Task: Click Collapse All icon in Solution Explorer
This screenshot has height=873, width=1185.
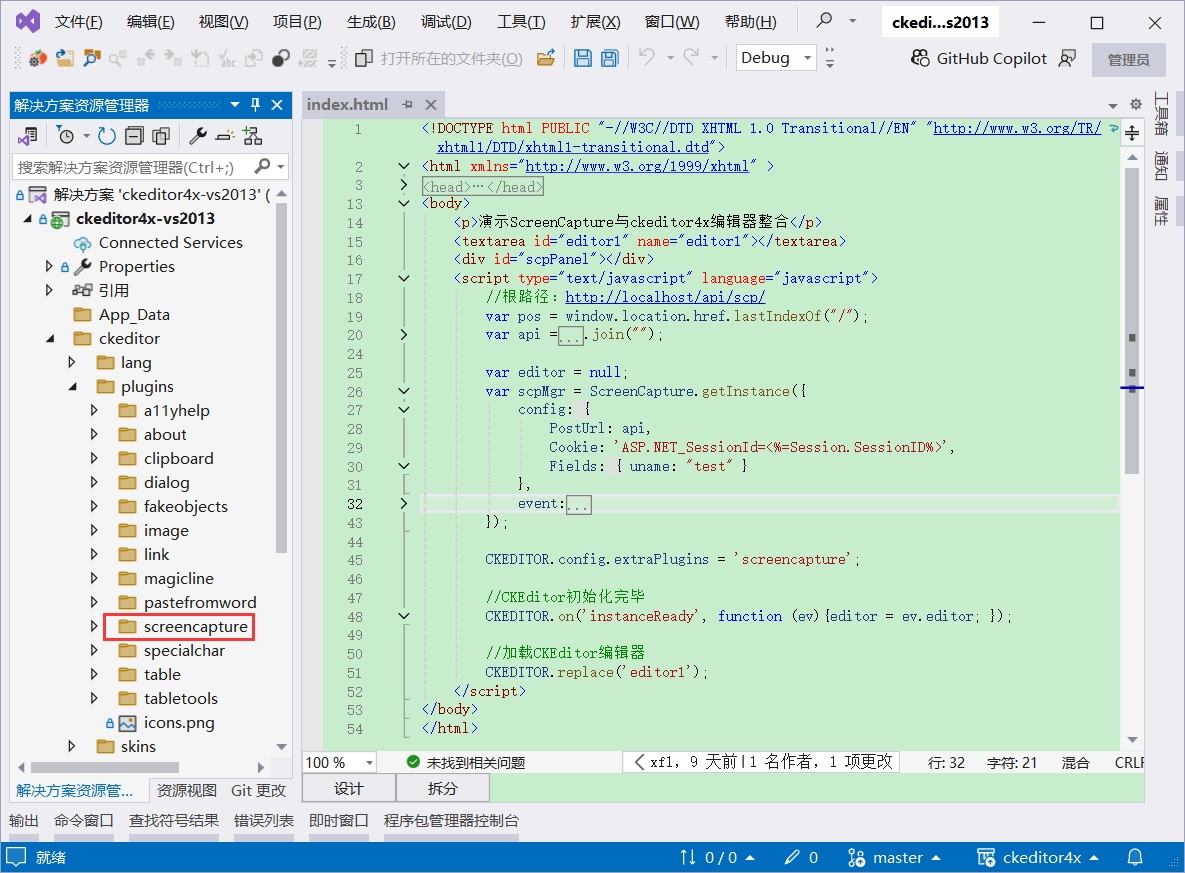Action: (x=134, y=136)
